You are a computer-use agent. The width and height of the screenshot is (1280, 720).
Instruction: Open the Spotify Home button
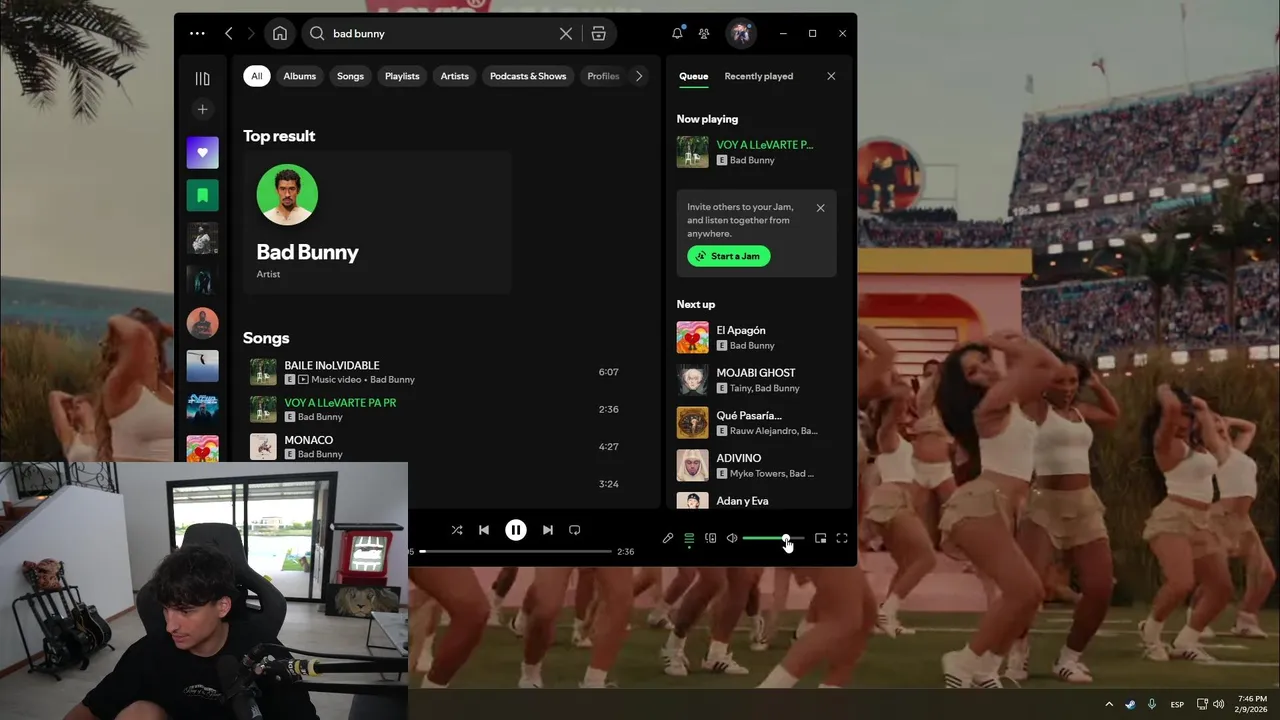tap(280, 33)
